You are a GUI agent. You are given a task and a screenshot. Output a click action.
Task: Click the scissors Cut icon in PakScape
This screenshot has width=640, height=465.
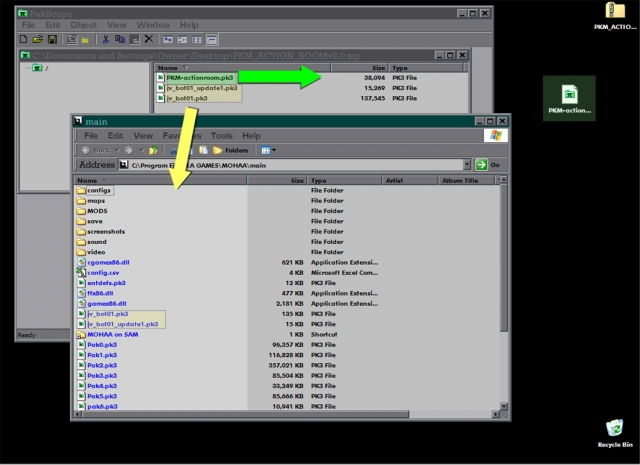point(105,39)
